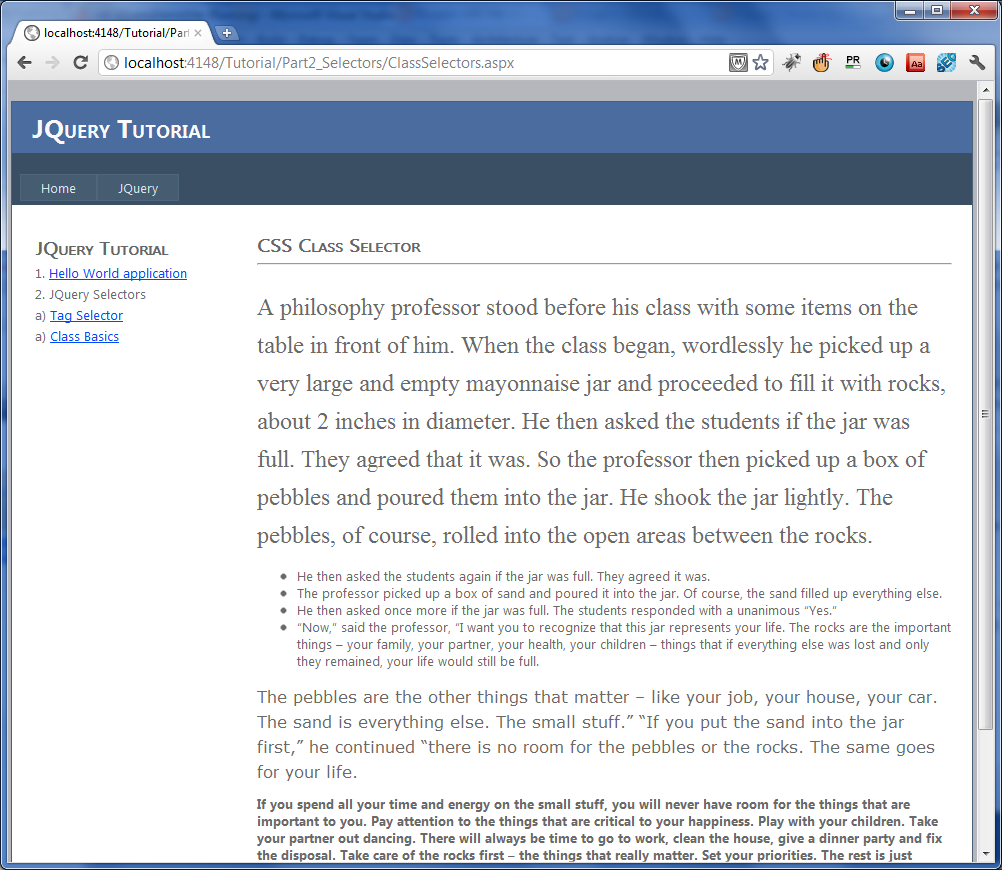Open a new browser tab
The width and height of the screenshot is (1002, 870).
tap(228, 32)
